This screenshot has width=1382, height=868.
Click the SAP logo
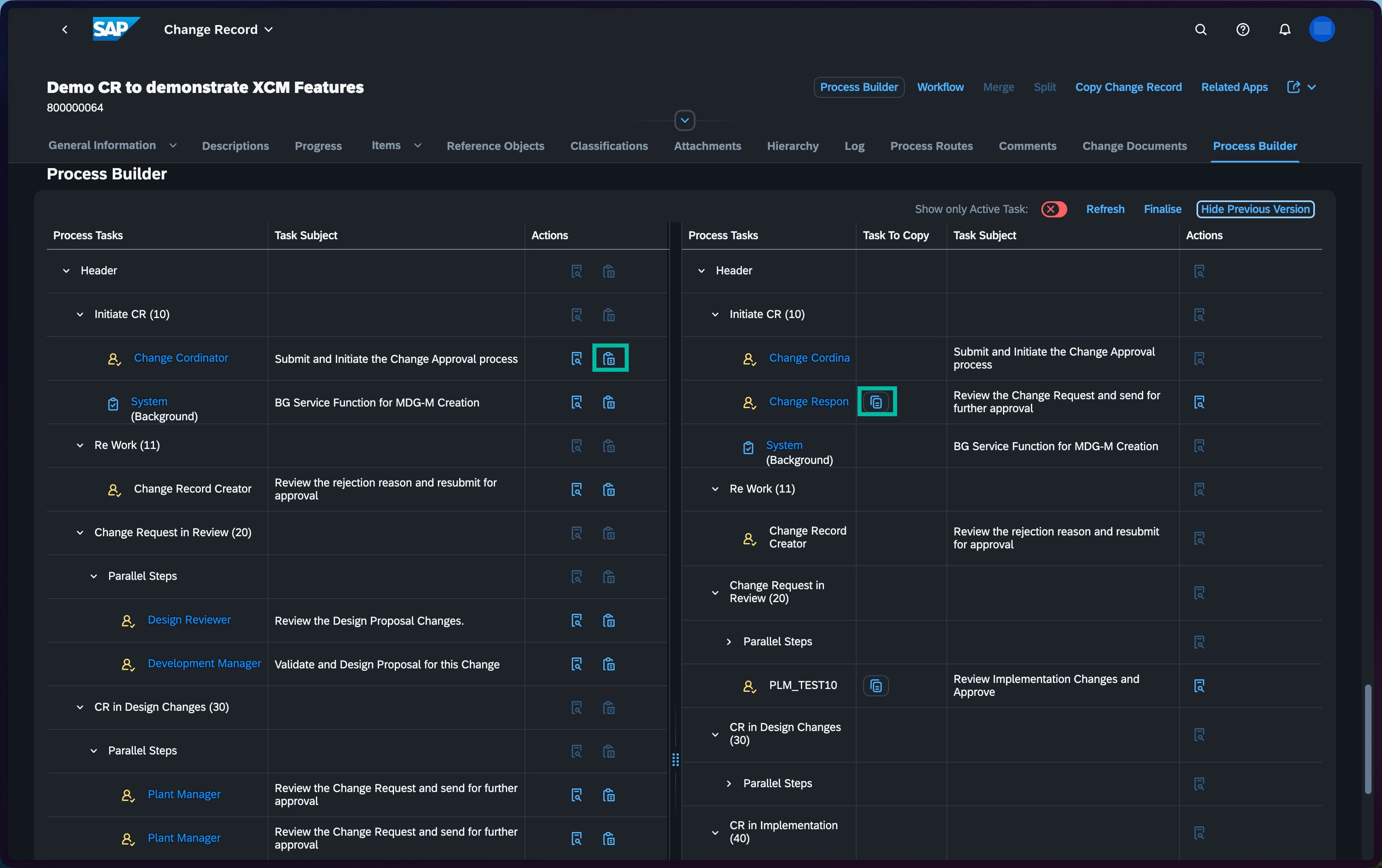[116, 29]
